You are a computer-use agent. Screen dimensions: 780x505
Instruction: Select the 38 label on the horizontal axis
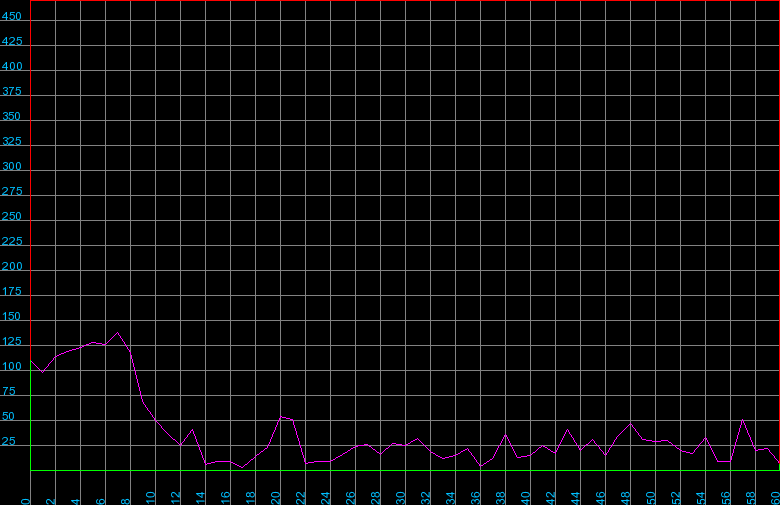pos(500,498)
